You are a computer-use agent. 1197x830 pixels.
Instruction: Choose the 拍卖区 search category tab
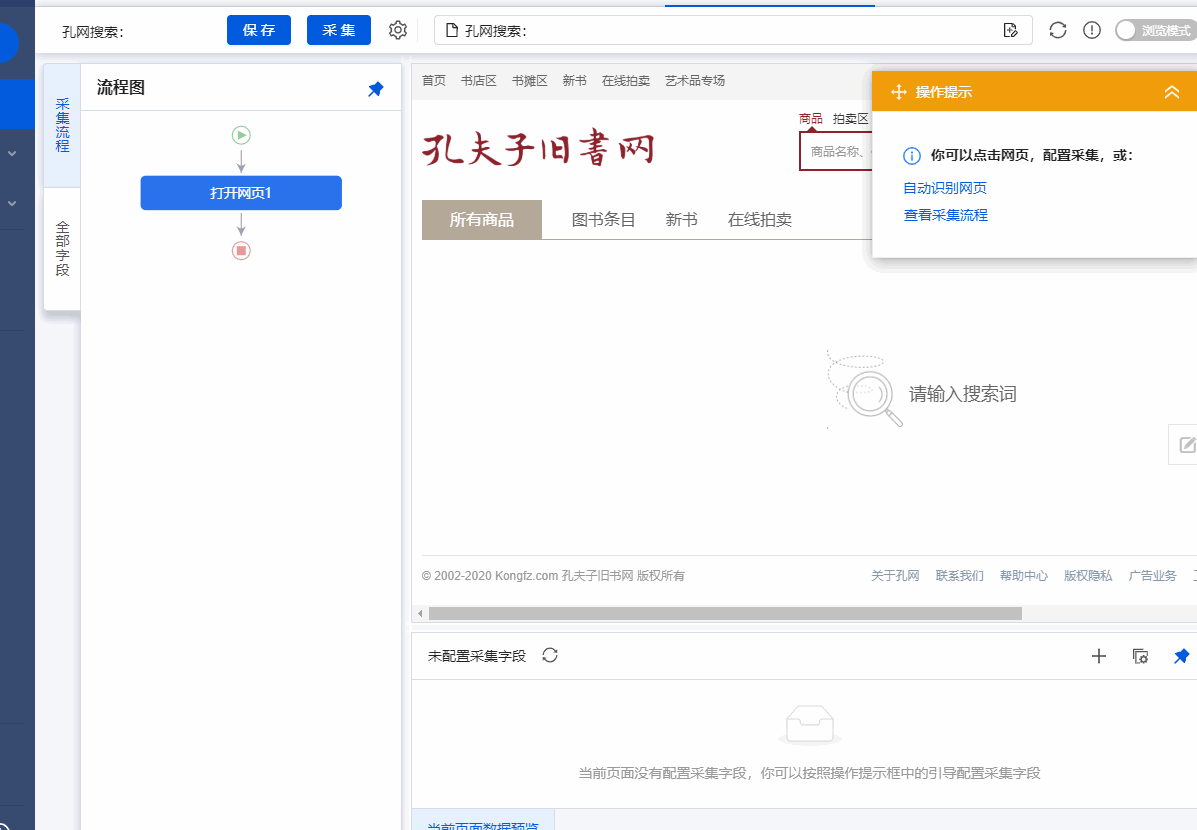(x=850, y=118)
